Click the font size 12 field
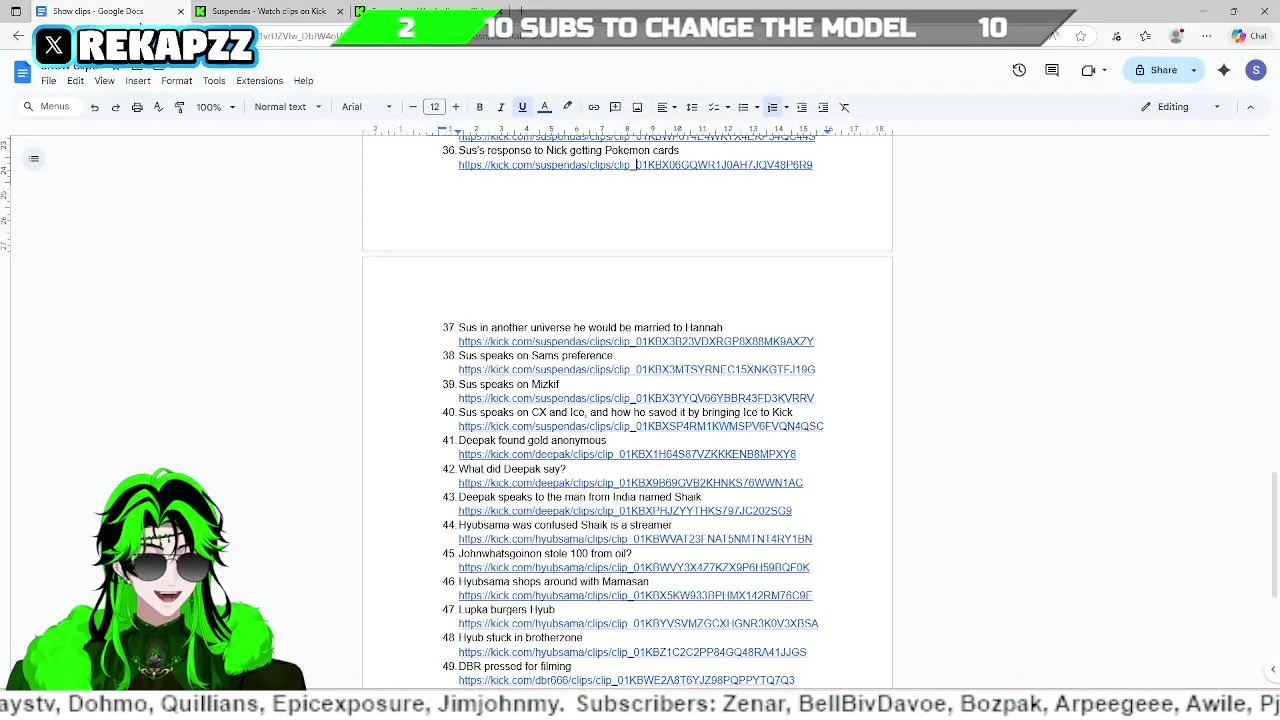Viewport: 1280px width, 720px height. pos(434,107)
